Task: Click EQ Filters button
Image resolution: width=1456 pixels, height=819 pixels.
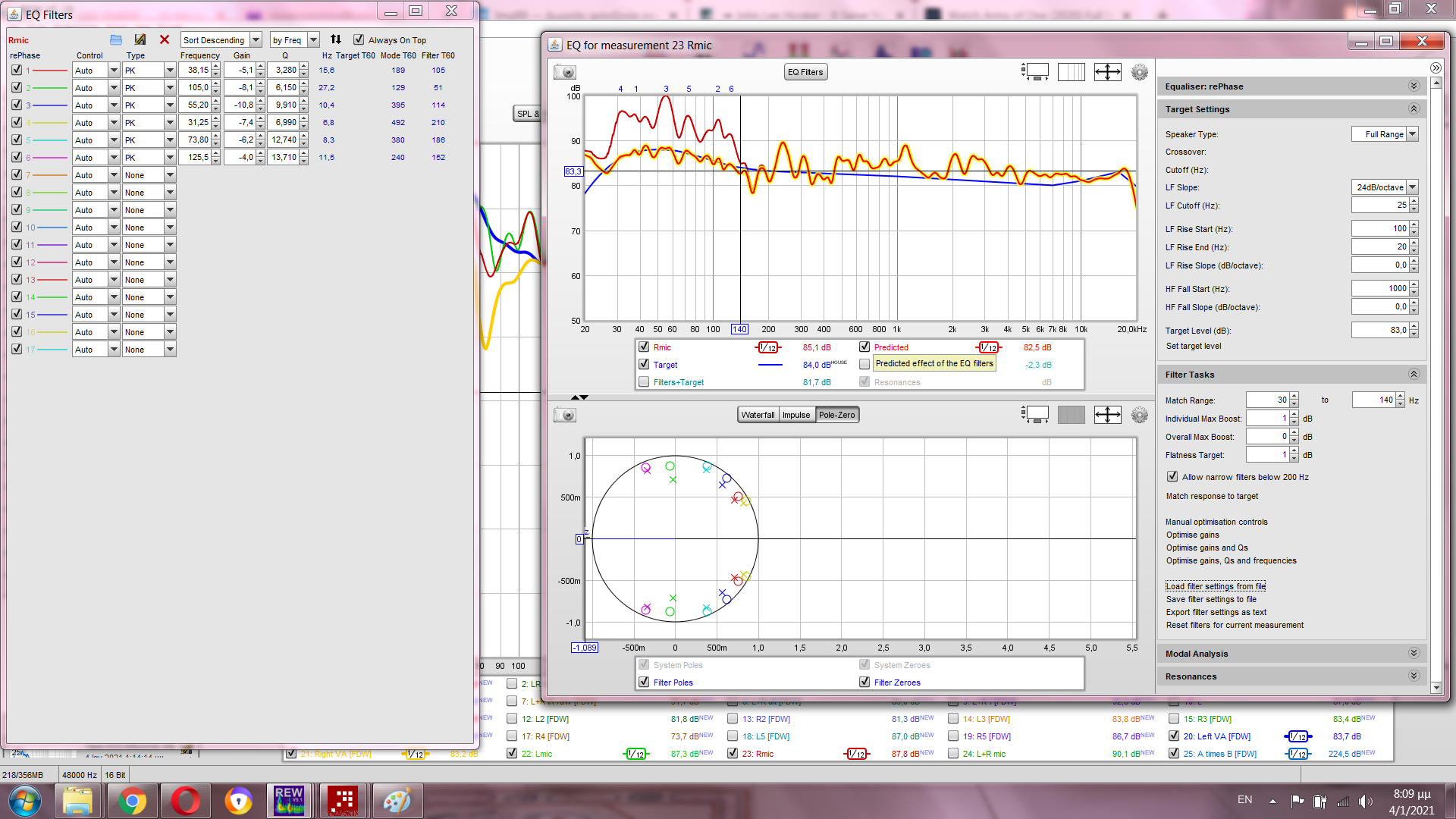Action: [805, 72]
